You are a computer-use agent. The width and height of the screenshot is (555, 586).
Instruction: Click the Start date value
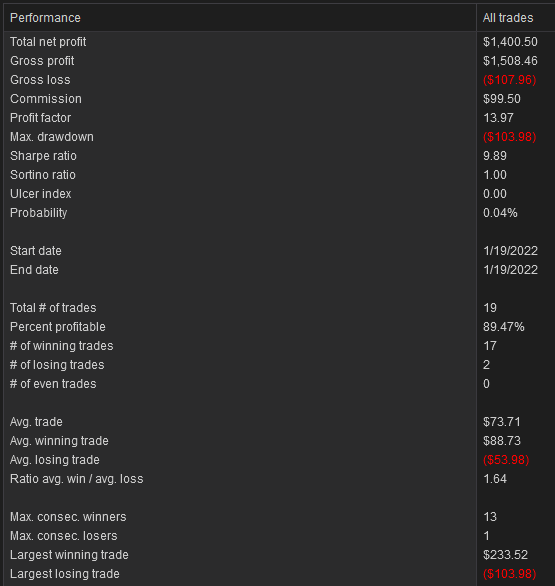point(510,251)
